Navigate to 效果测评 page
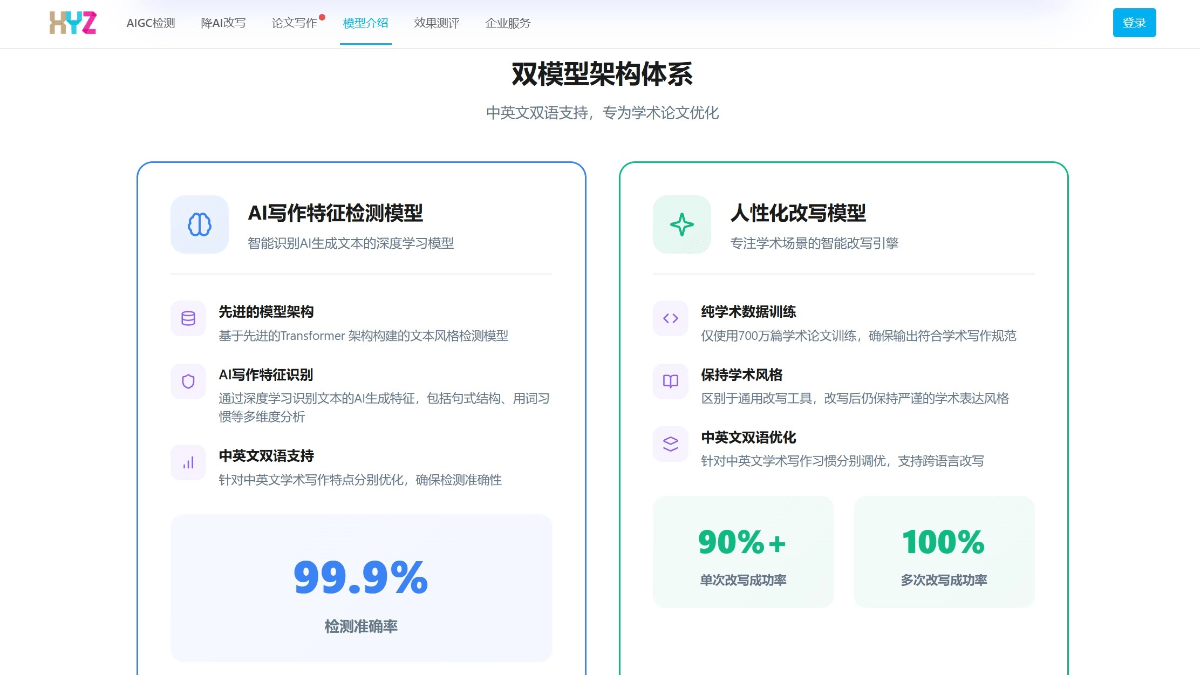The width and height of the screenshot is (1200, 675). point(437,23)
